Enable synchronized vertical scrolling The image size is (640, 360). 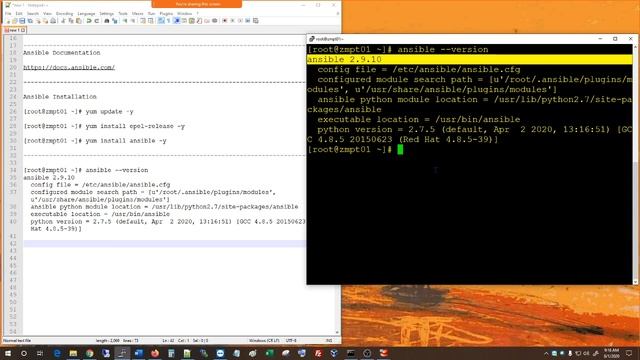[142, 21]
